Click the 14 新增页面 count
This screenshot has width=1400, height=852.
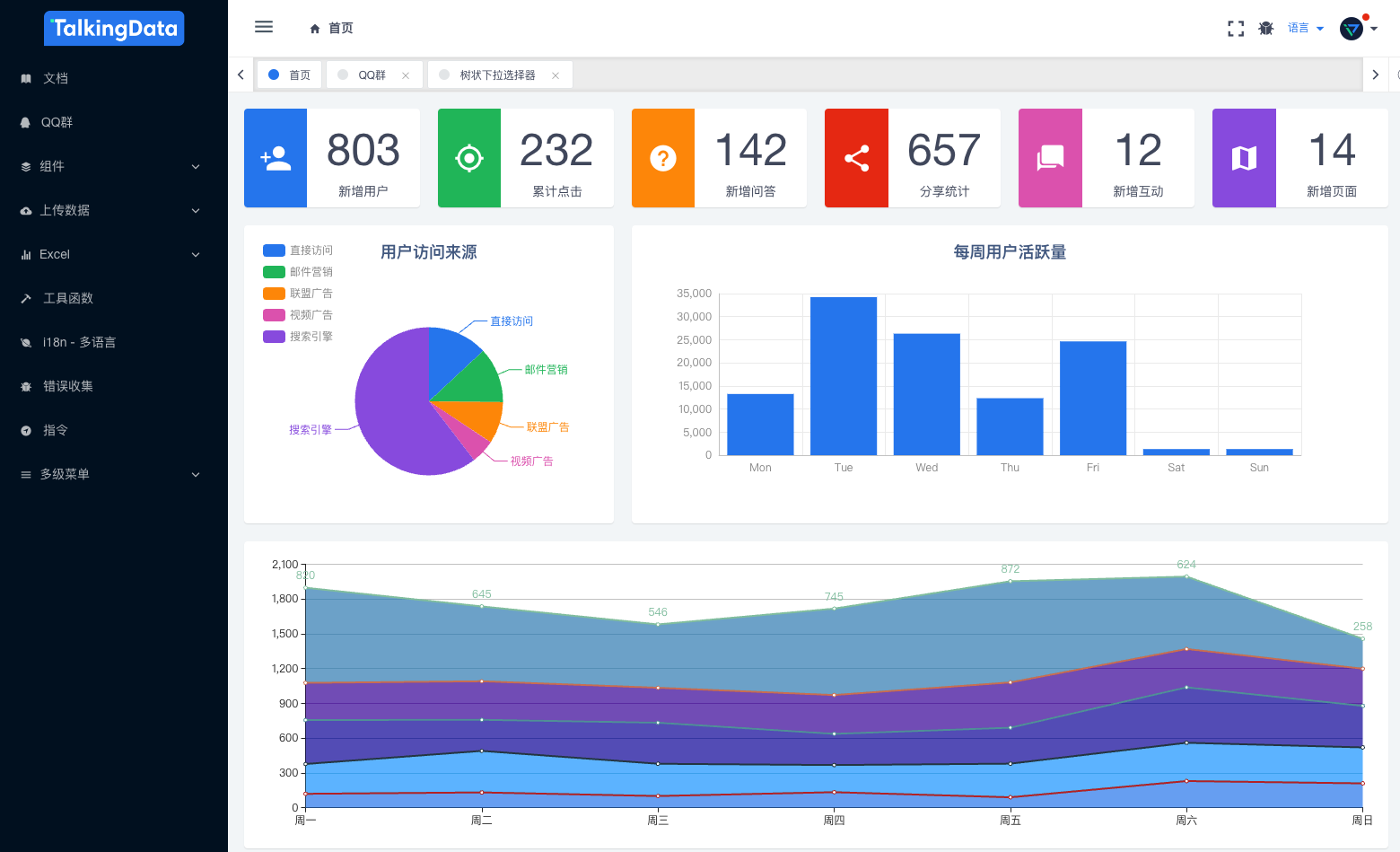[x=1332, y=150]
